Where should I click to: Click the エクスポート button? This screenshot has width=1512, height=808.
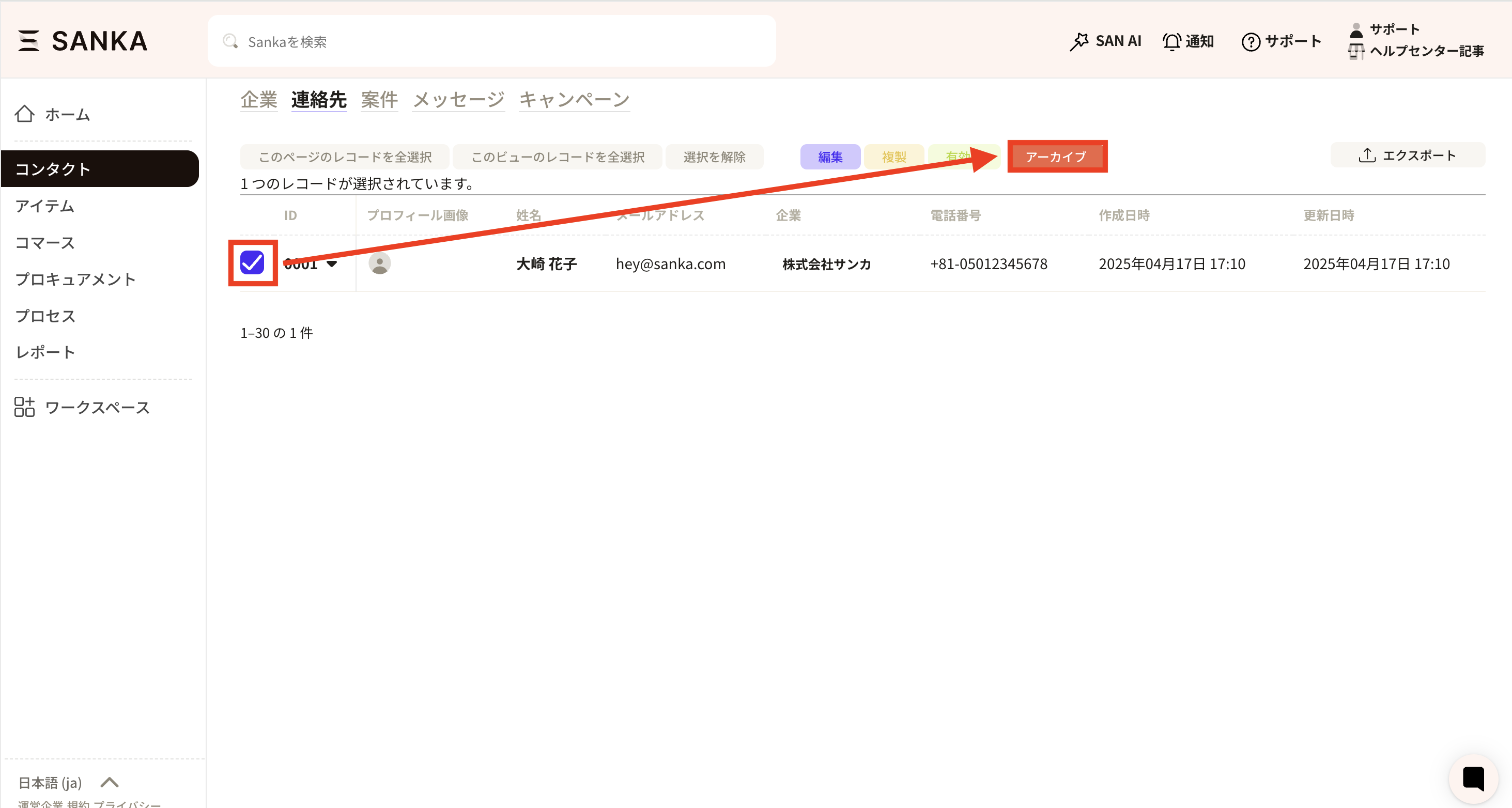pos(1407,156)
